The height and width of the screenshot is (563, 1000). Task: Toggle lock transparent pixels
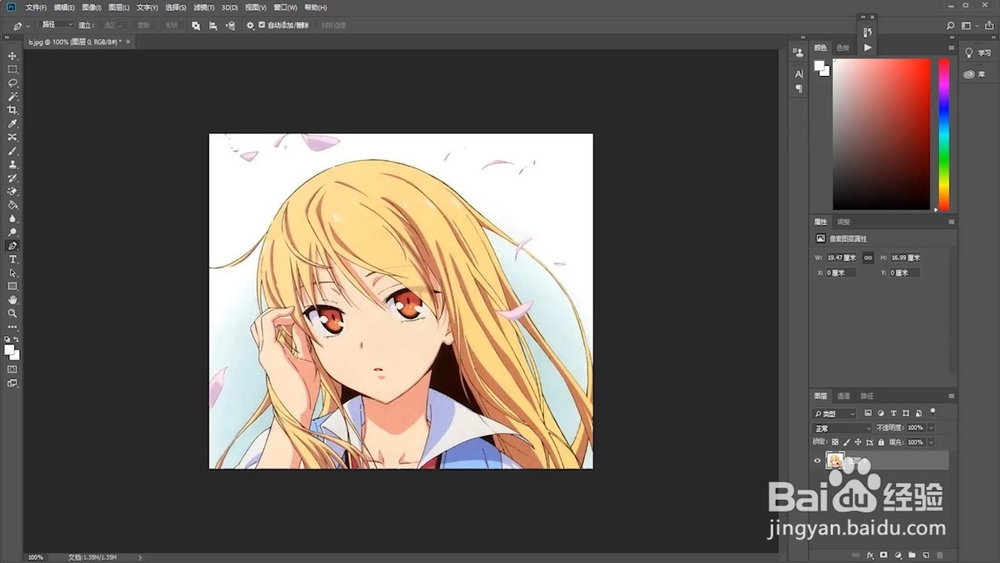tap(835, 442)
